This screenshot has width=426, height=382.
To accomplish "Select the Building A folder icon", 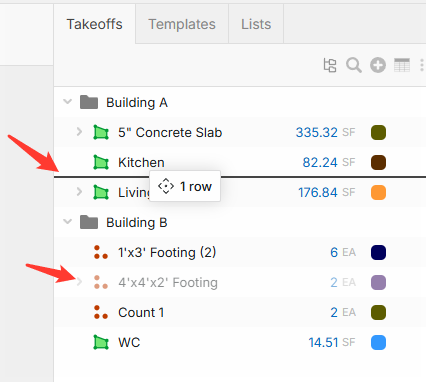I will pos(89,102).
